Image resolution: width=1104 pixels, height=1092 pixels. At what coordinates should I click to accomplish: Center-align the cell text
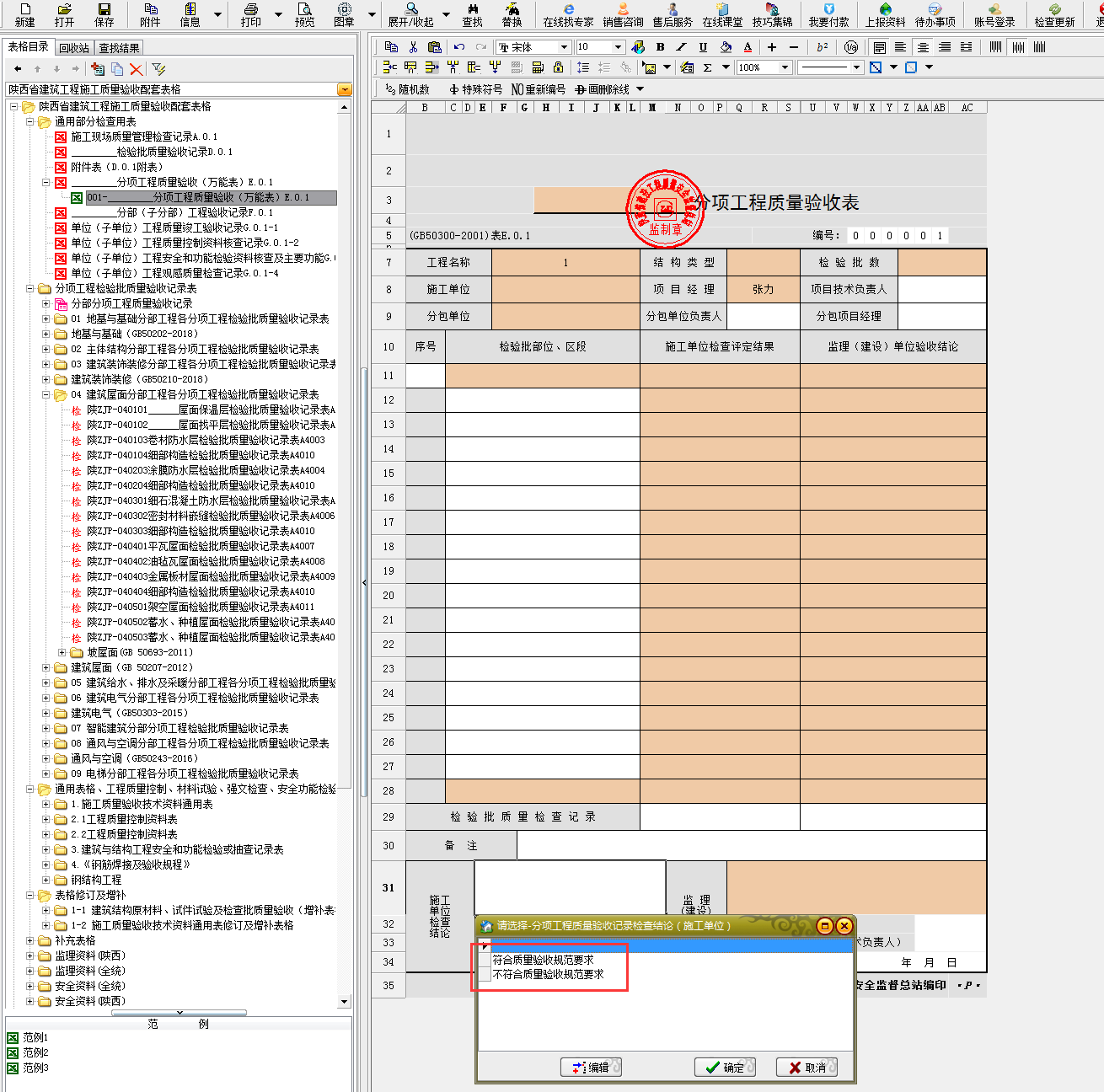click(x=923, y=47)
